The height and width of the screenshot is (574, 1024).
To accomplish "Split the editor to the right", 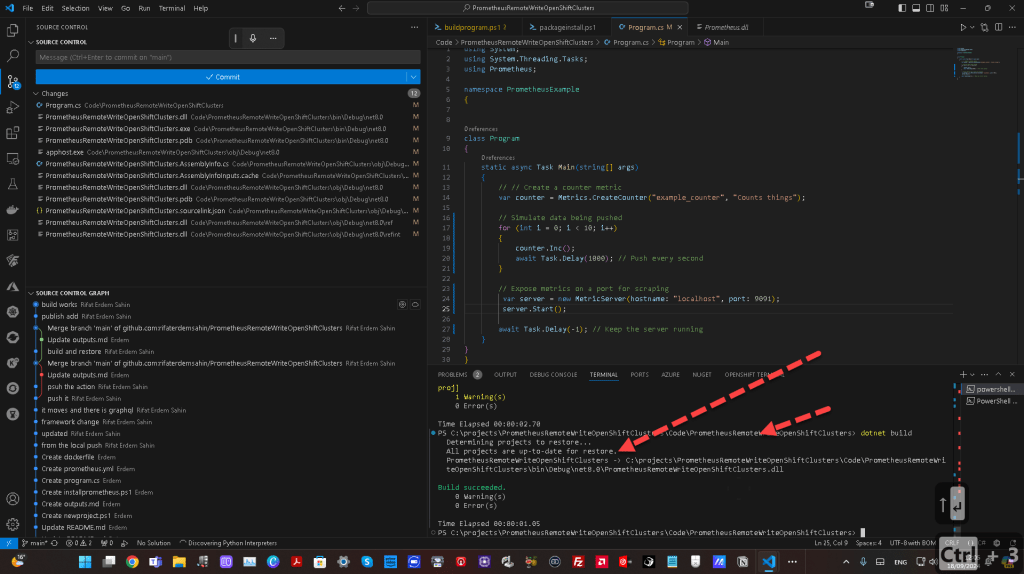I will point(999,27).
